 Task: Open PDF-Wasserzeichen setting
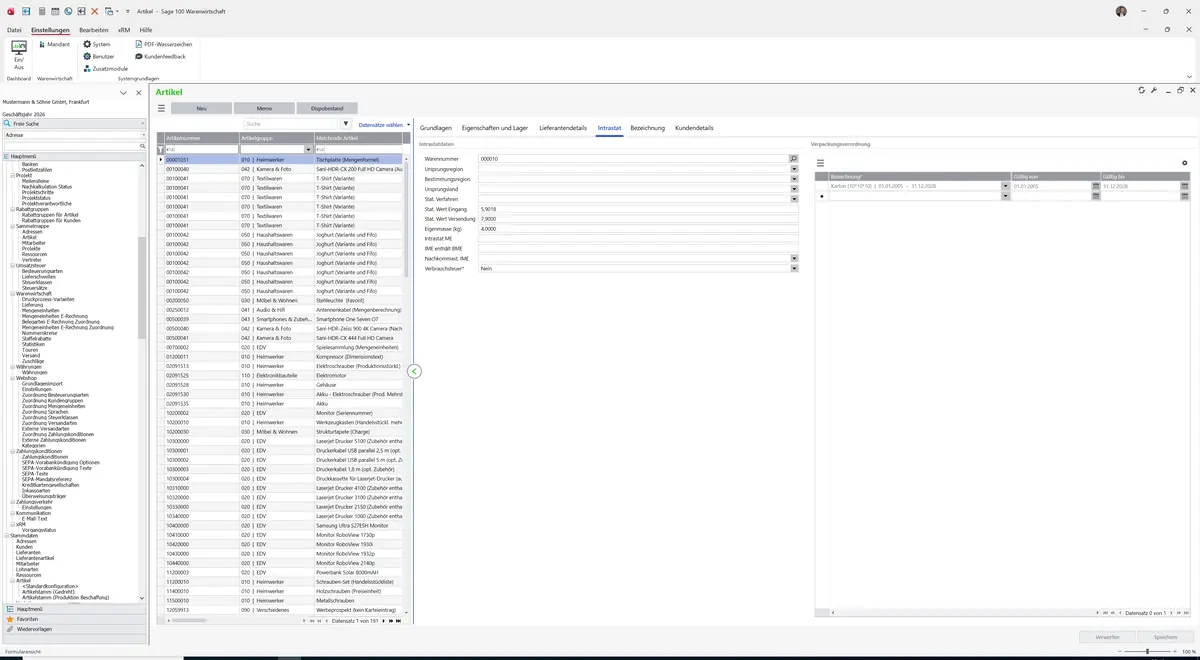[164, 44]
